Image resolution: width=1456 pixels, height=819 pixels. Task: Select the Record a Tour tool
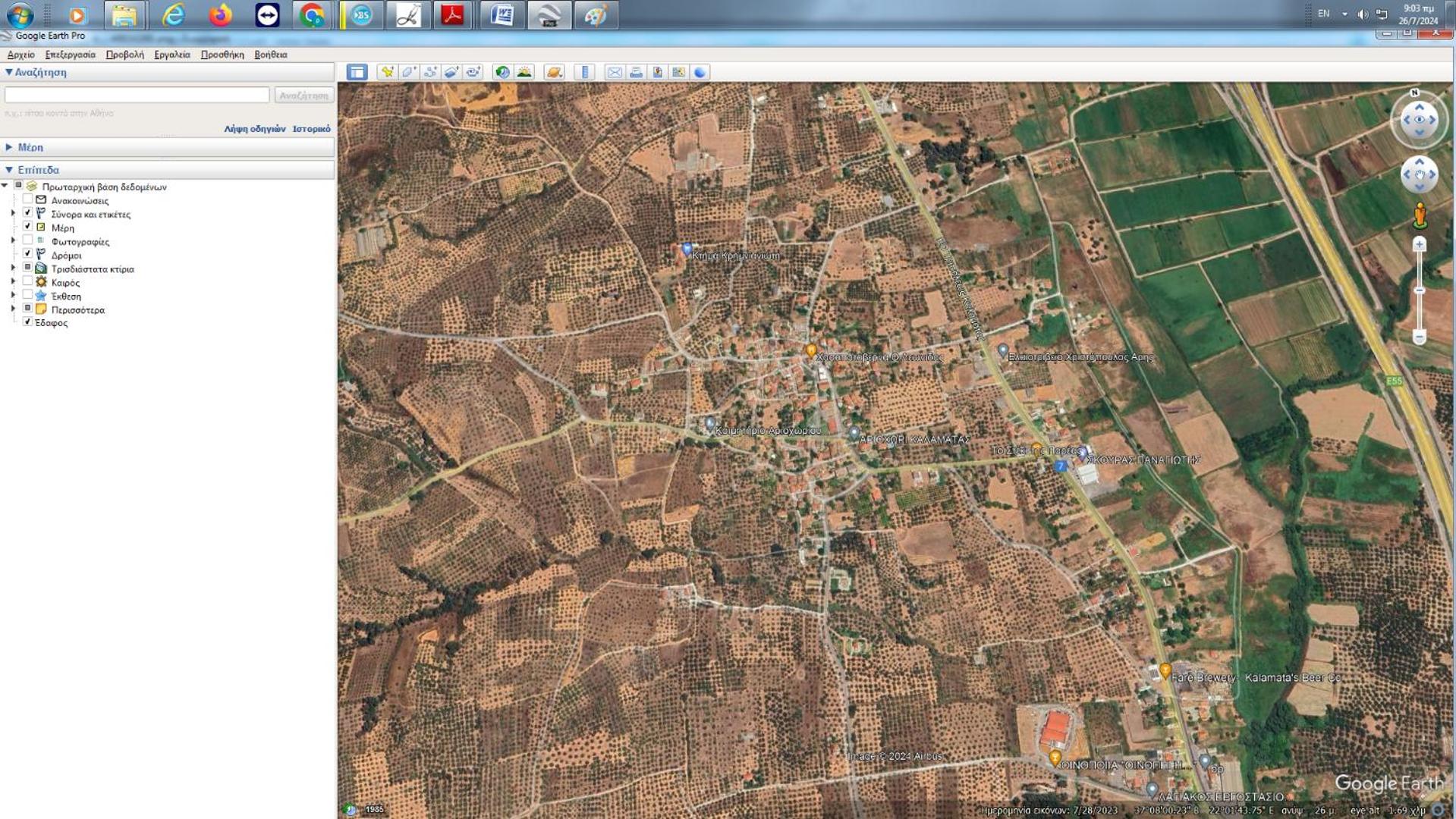[473, 72]
